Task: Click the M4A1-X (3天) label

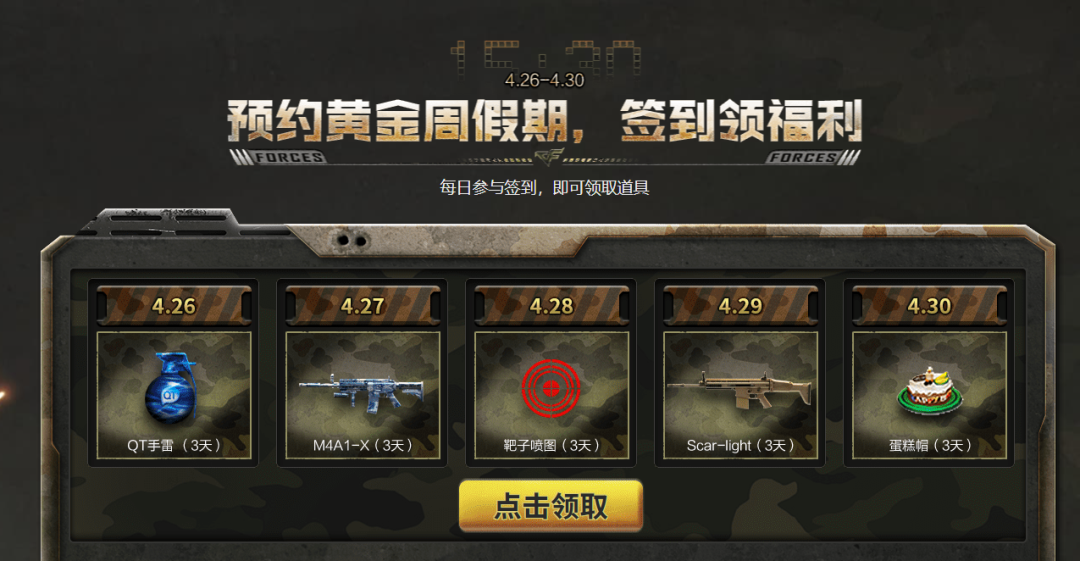Action: (362, 445)
